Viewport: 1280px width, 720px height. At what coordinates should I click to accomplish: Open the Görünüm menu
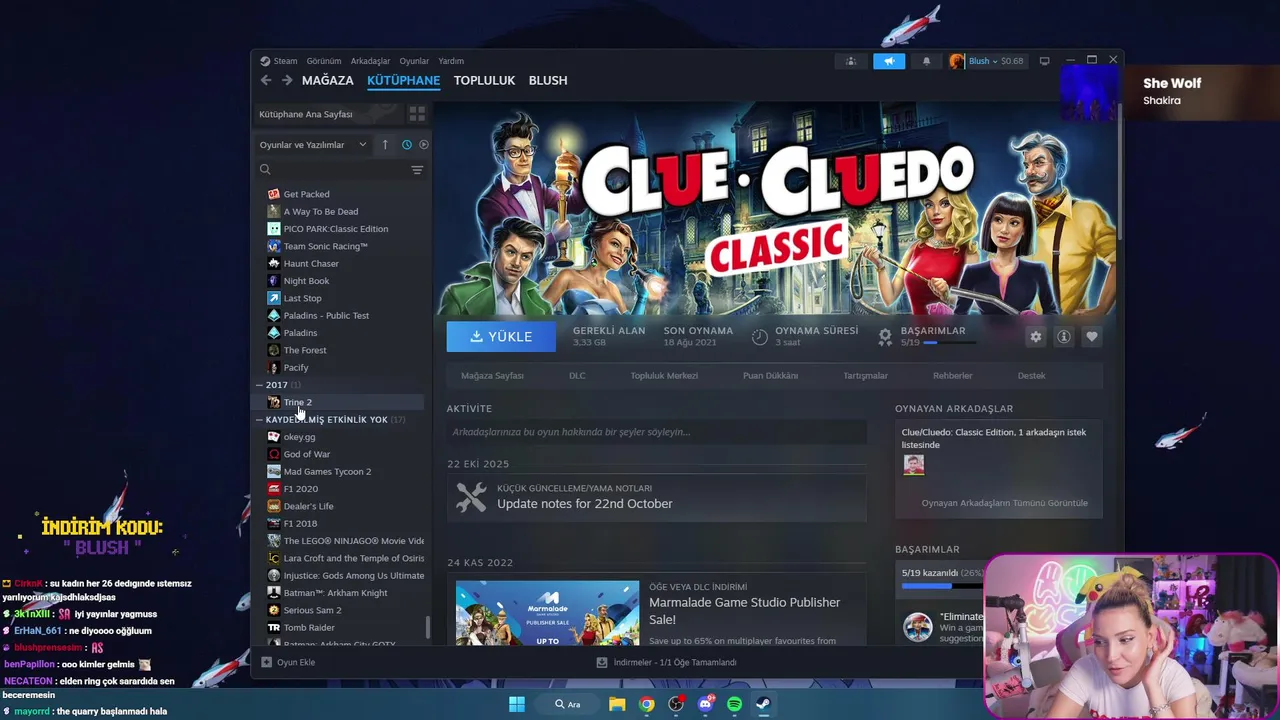(324, 61)
